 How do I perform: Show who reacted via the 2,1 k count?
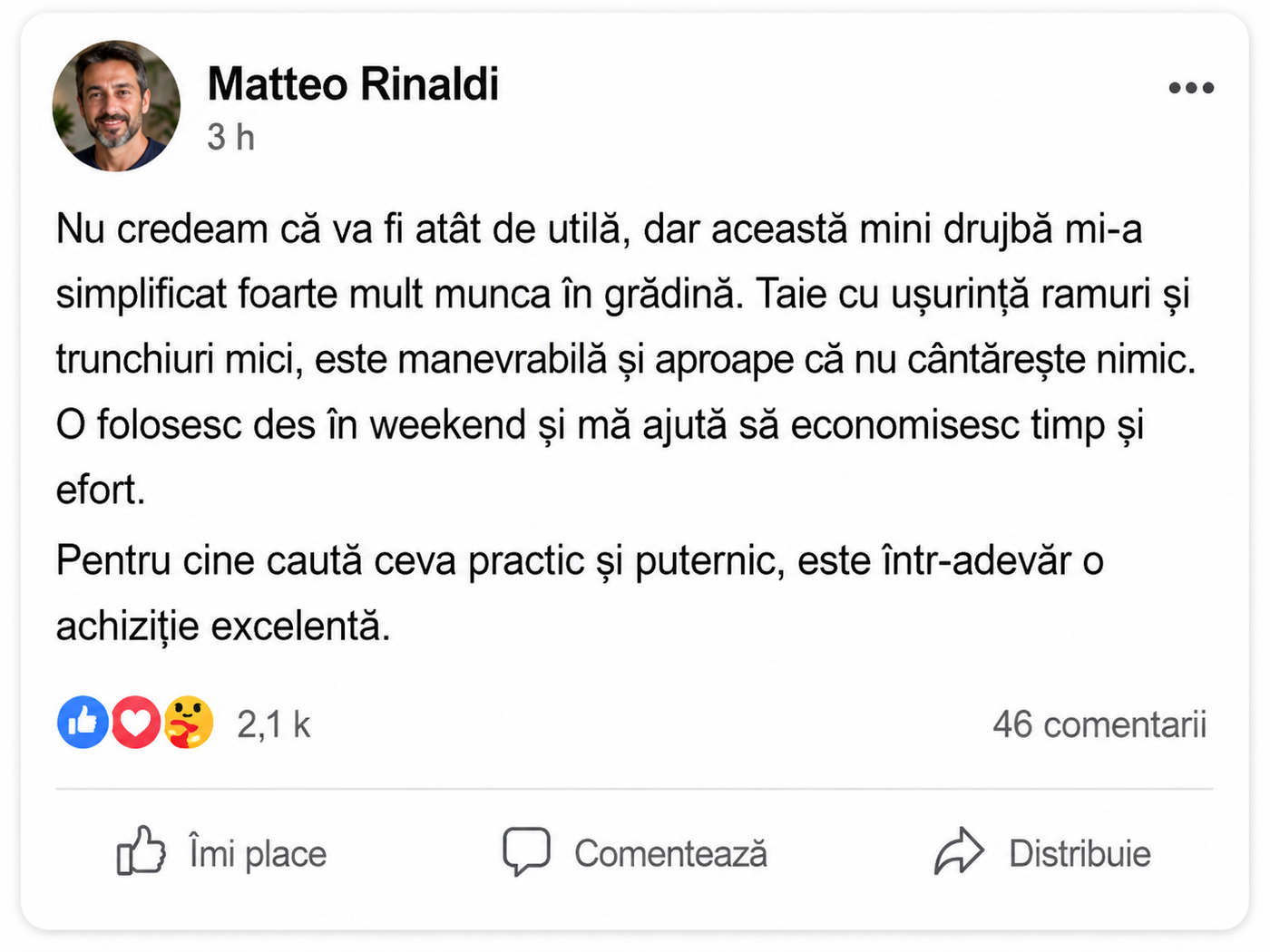pyautogui.click(x=273, y=724)
